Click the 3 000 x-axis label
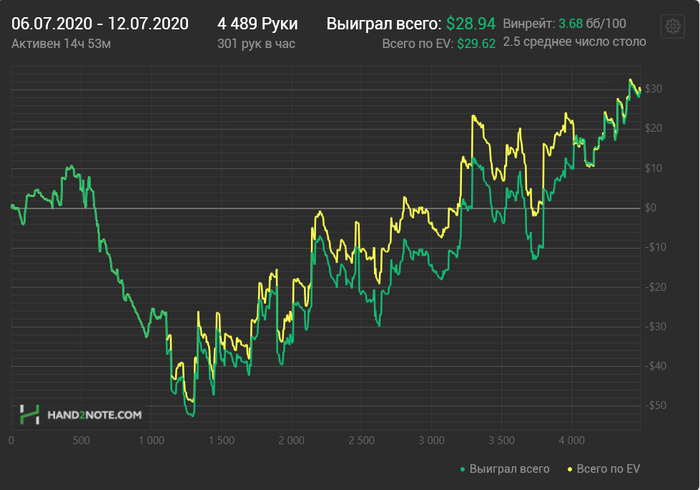The height and width of the screenshot is (490, 700). pos(432,441)
